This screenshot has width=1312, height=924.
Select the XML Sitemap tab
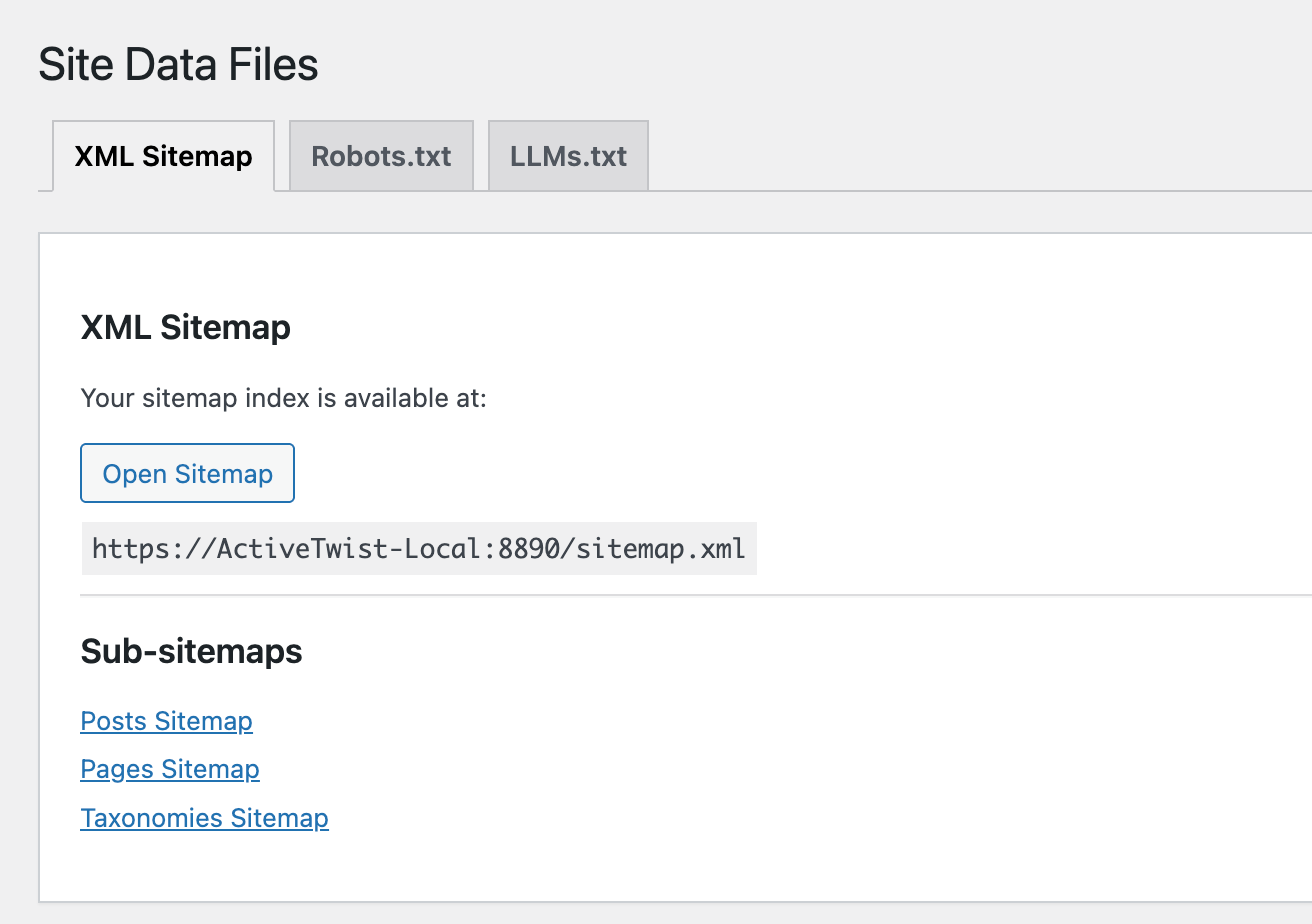pyautogui.click(x=163, y=156)
